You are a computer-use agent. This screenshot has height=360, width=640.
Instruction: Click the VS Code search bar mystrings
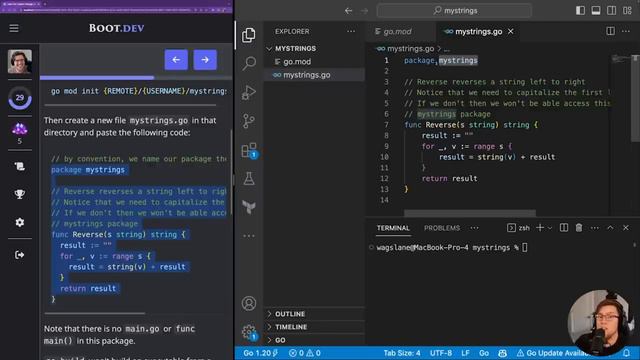click(454, 11)
